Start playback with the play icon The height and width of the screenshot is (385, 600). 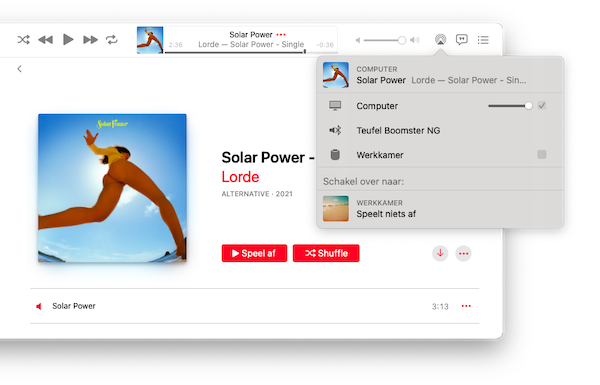(x=68, y=39)
